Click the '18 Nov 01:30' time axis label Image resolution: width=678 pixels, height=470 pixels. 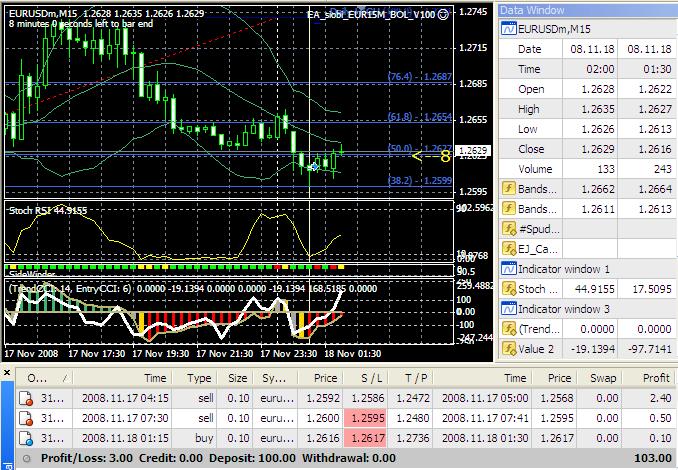coord(352,354)
